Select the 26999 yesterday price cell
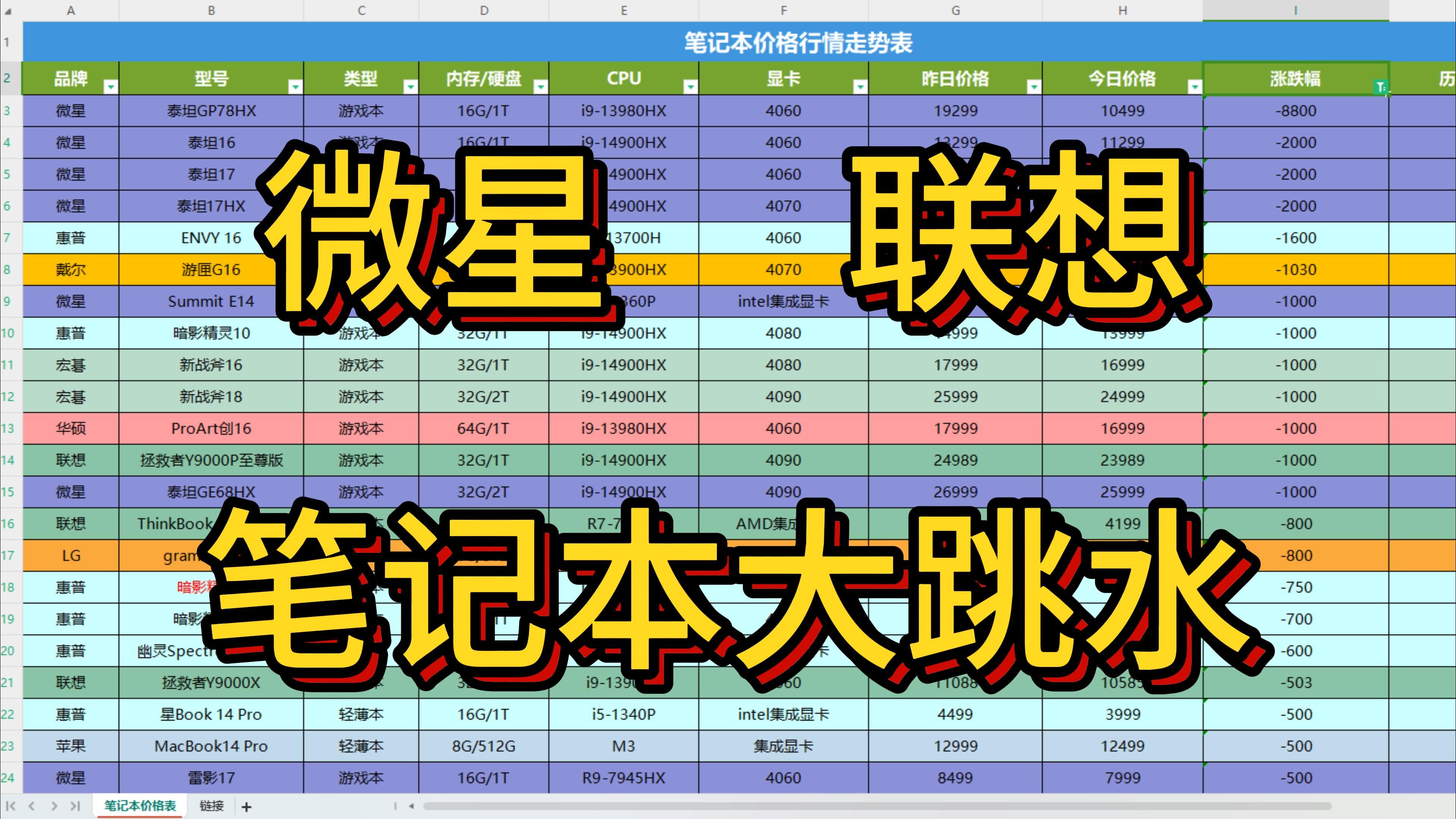The height and width of the screenshot is (819, 1456). [x=955, y=491]
